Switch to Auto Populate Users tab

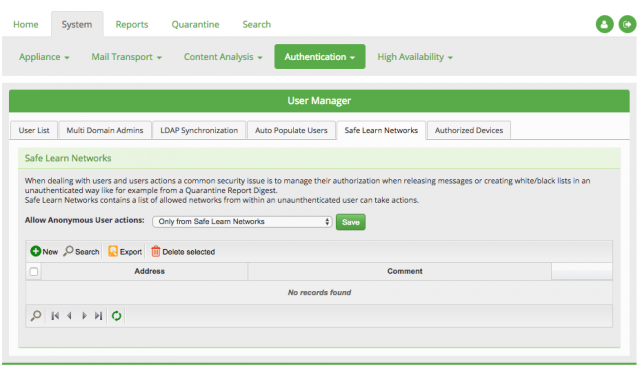coord(291,130)
